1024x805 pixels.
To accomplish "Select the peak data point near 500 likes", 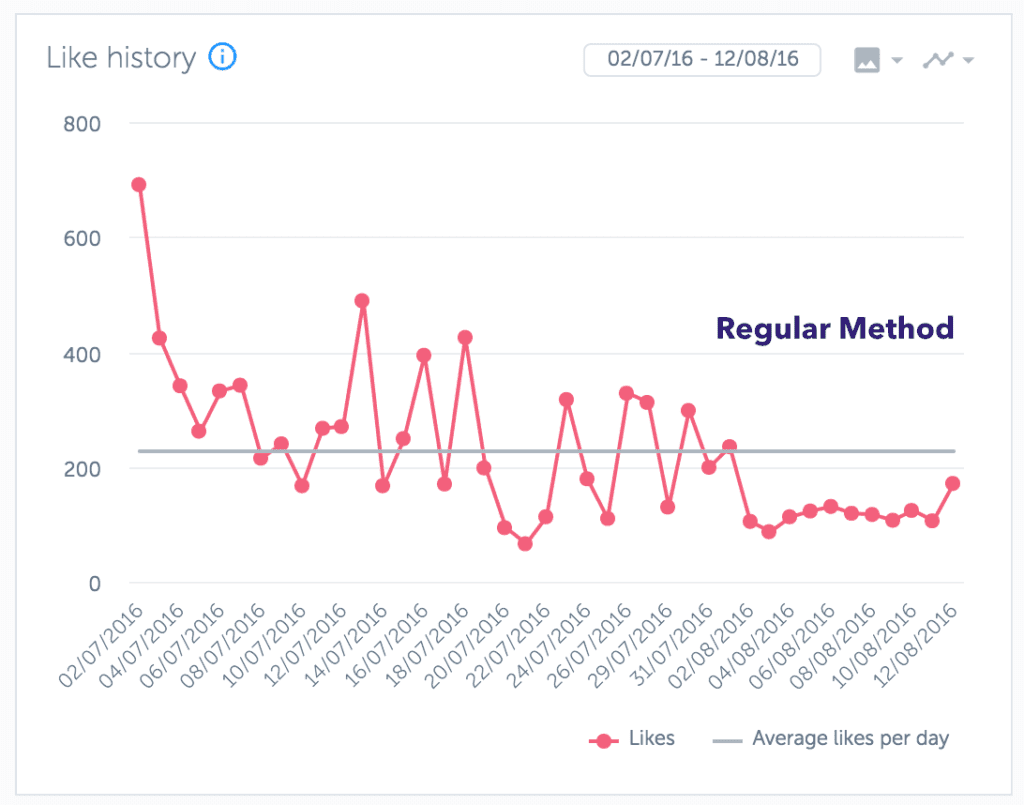I will coord(362,300).
